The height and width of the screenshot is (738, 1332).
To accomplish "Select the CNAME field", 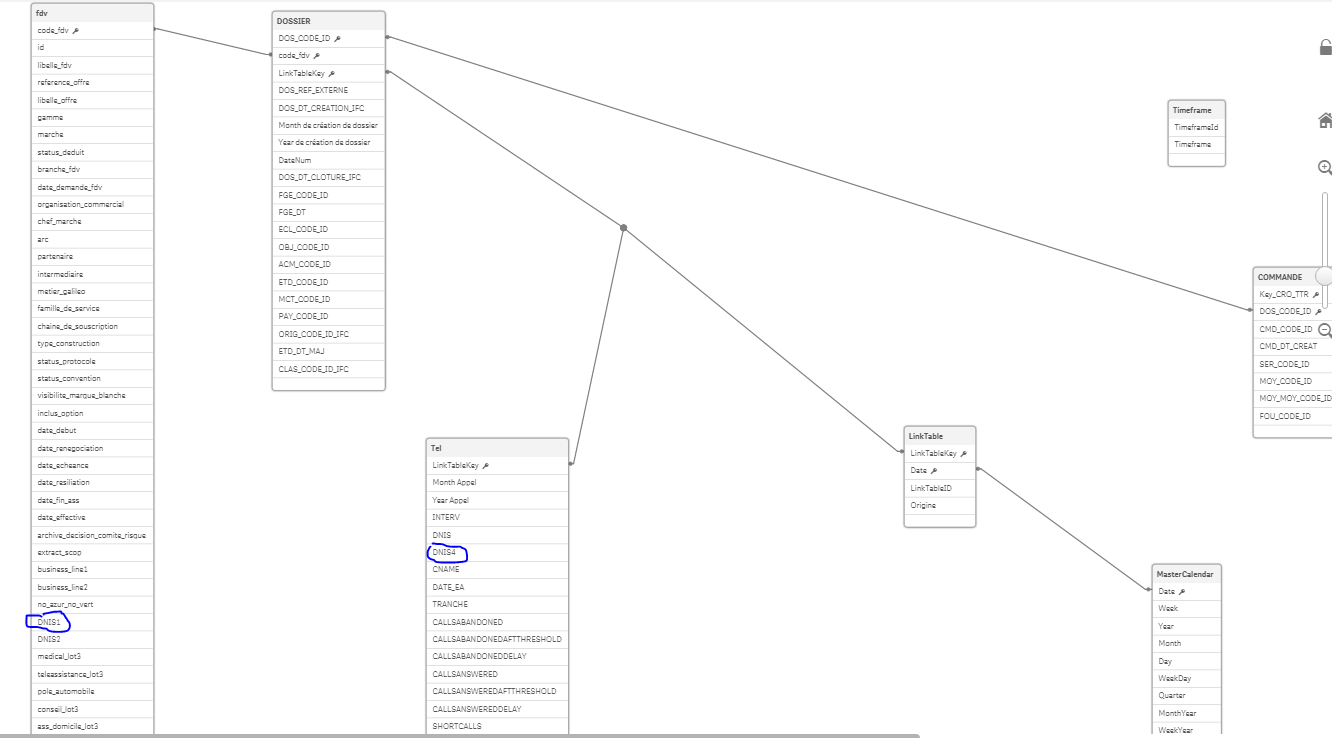I will point(498,569).
